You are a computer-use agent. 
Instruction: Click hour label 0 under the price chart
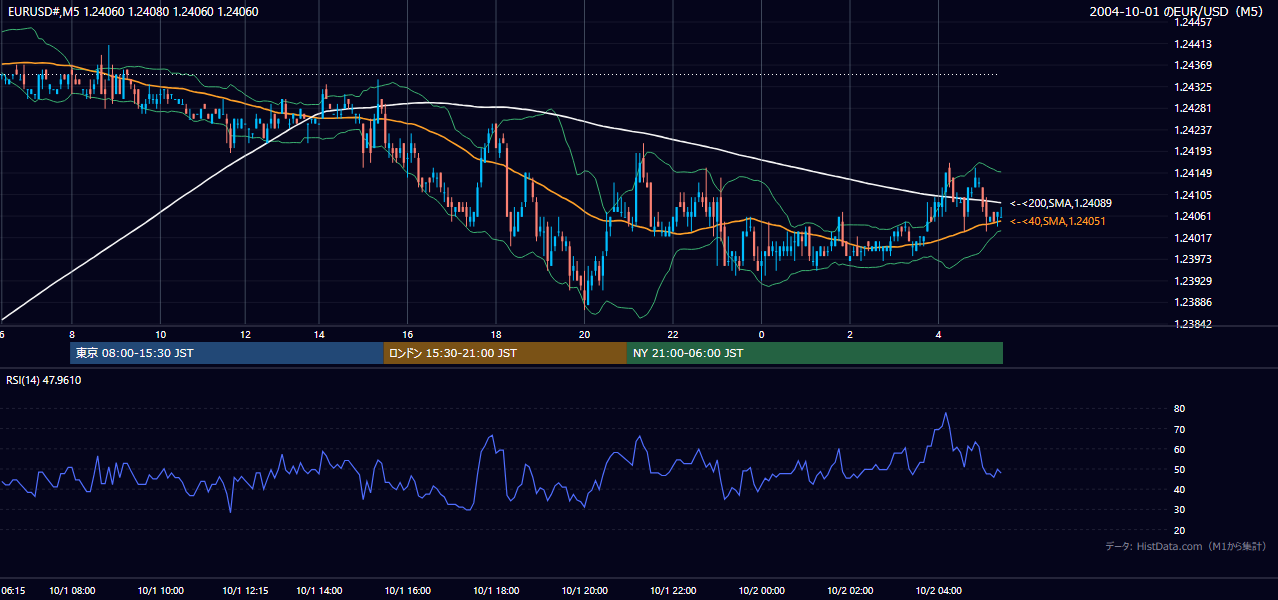point(761,334)
